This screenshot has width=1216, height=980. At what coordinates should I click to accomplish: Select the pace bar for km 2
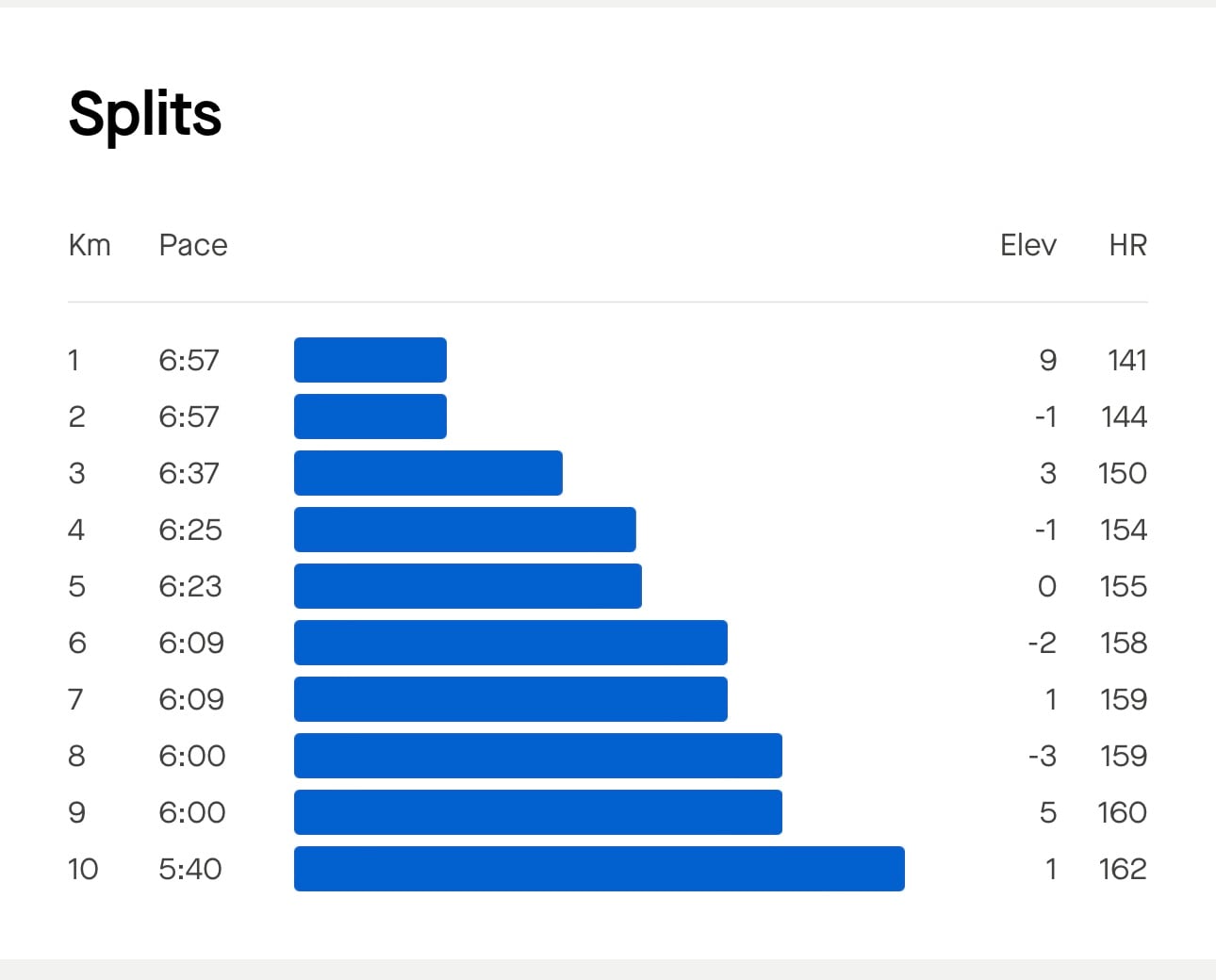click(x=370, y=416)
